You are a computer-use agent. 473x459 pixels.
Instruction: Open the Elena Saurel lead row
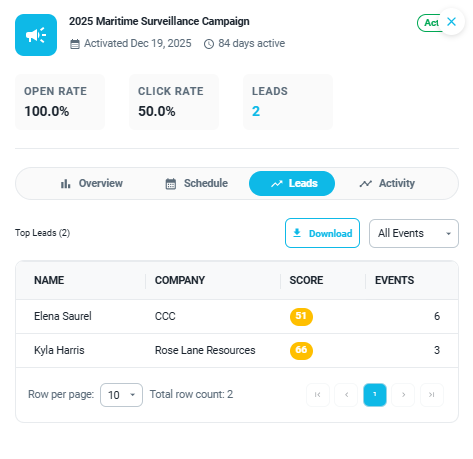[237, 316]
